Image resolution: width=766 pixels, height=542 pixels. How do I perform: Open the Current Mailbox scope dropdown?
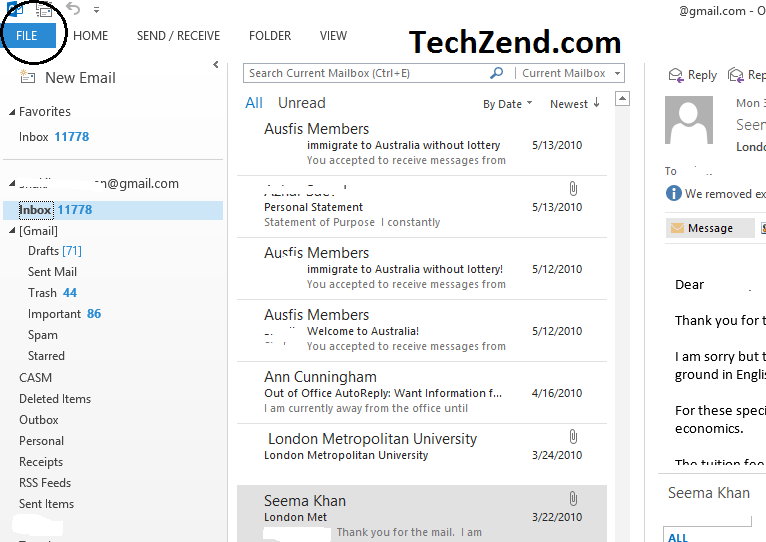pyautogui.click(x=571, y=73)
